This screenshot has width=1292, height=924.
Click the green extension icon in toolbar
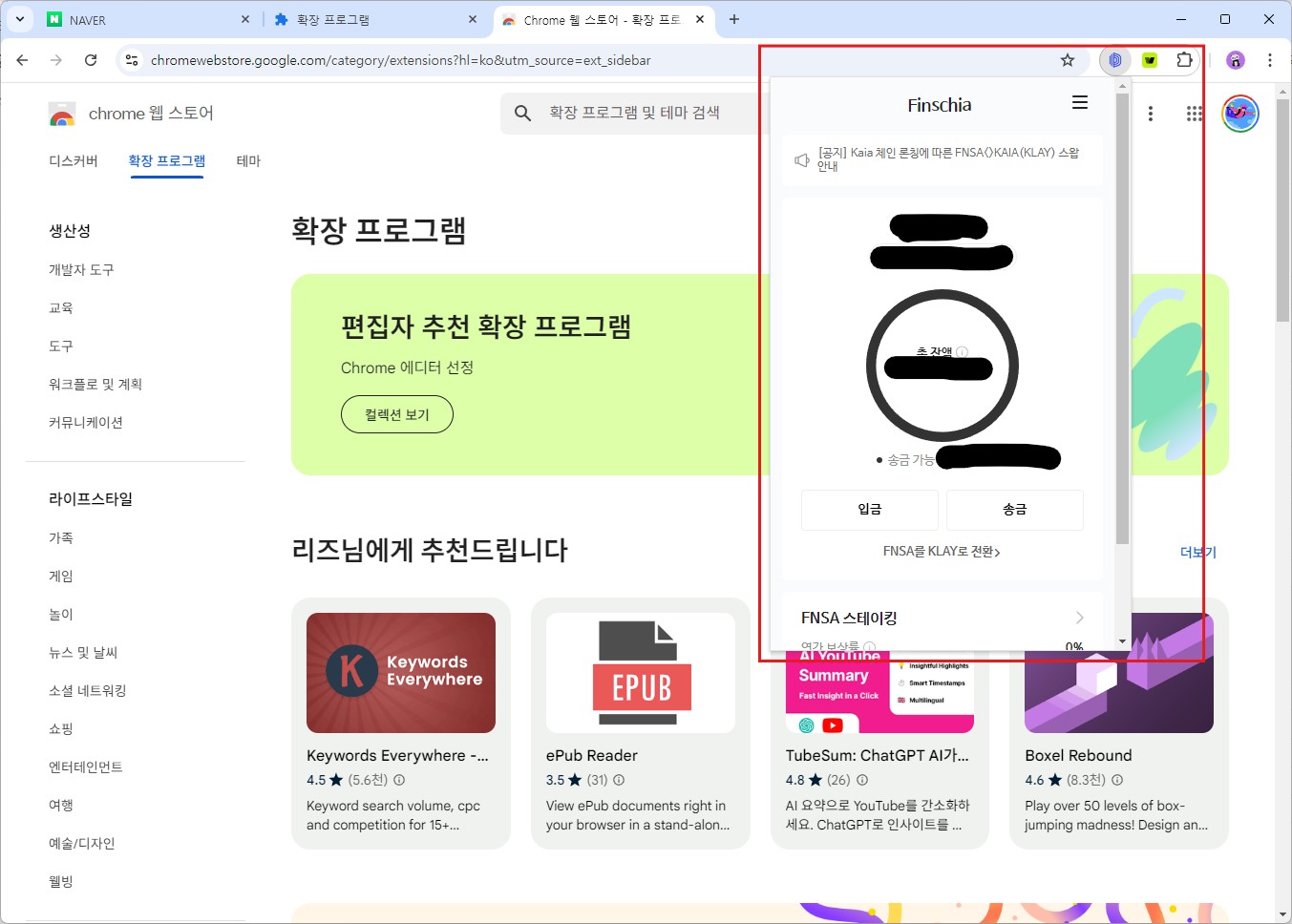coord(1150,60)
